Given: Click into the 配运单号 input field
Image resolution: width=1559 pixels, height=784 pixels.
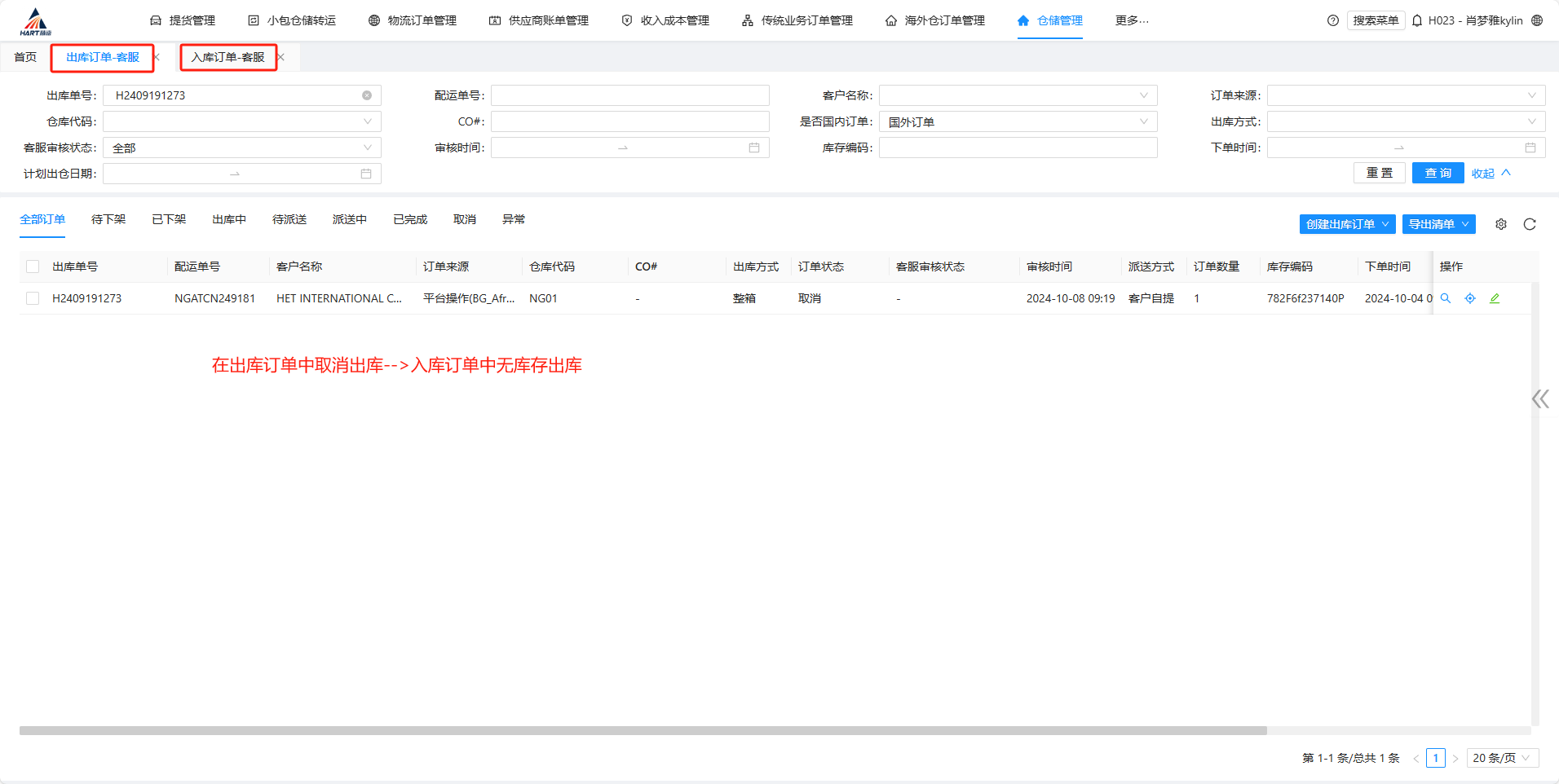Looking at the screenshot, I should (x=629, y=95).
